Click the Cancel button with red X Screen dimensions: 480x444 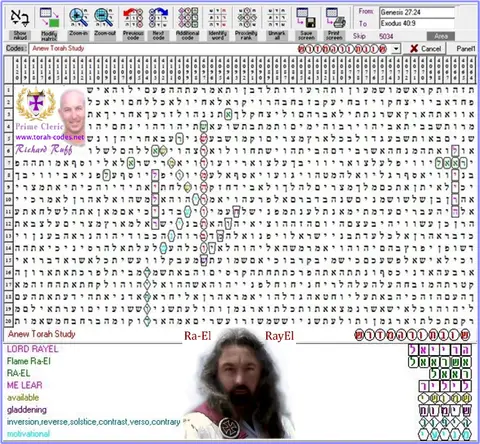pyautogui.click(x=426, y=49)
